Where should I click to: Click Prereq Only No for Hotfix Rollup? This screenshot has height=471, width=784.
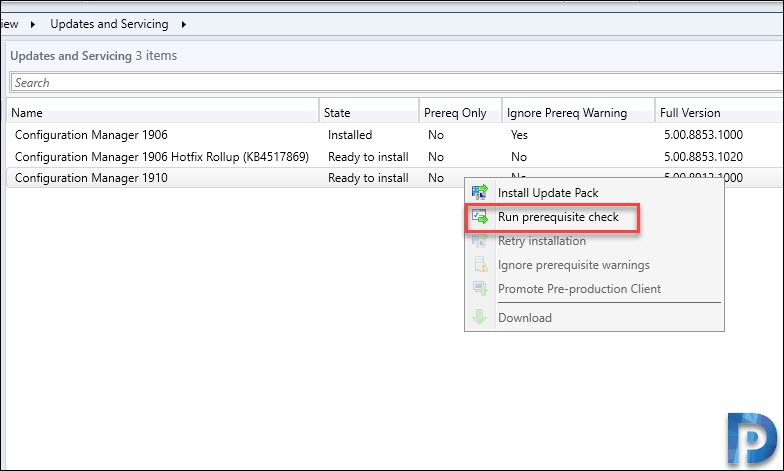click(436, 156)
